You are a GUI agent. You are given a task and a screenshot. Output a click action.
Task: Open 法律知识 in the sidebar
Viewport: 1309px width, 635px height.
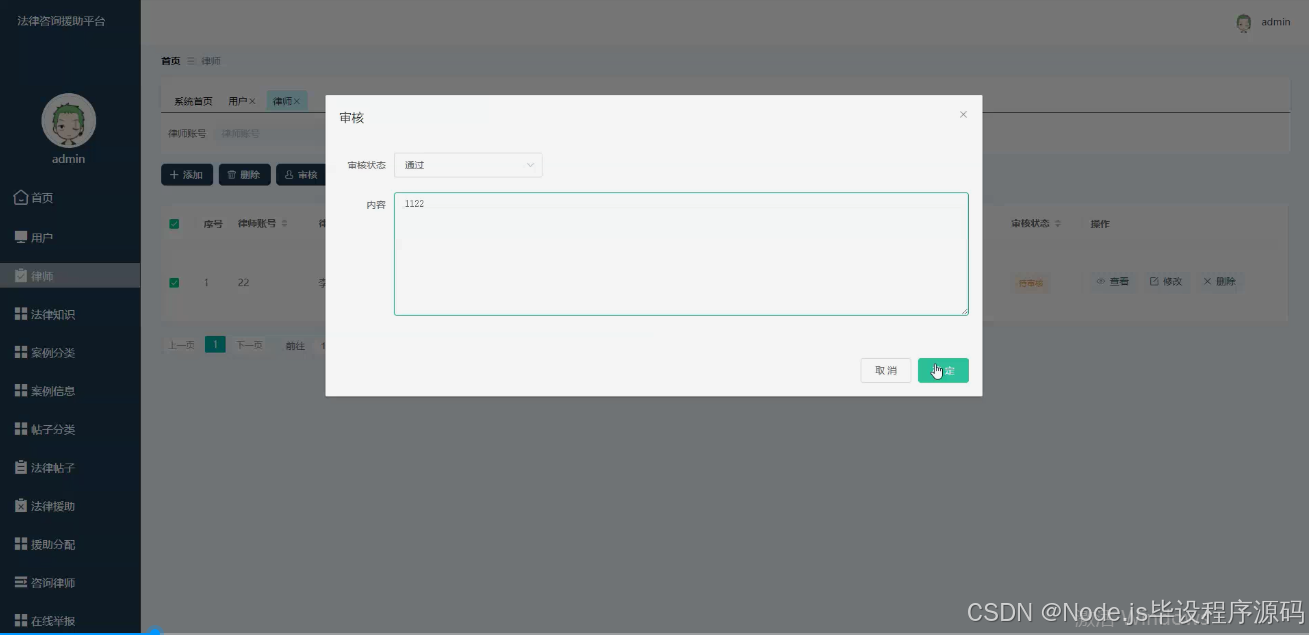pos(70,314)
